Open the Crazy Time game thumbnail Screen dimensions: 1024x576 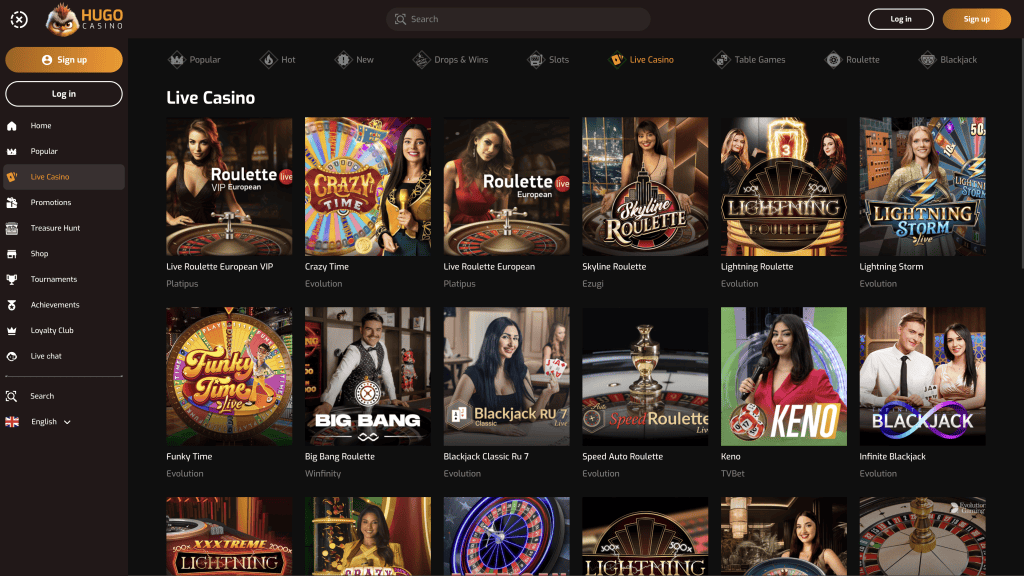[x=368, y=187]
